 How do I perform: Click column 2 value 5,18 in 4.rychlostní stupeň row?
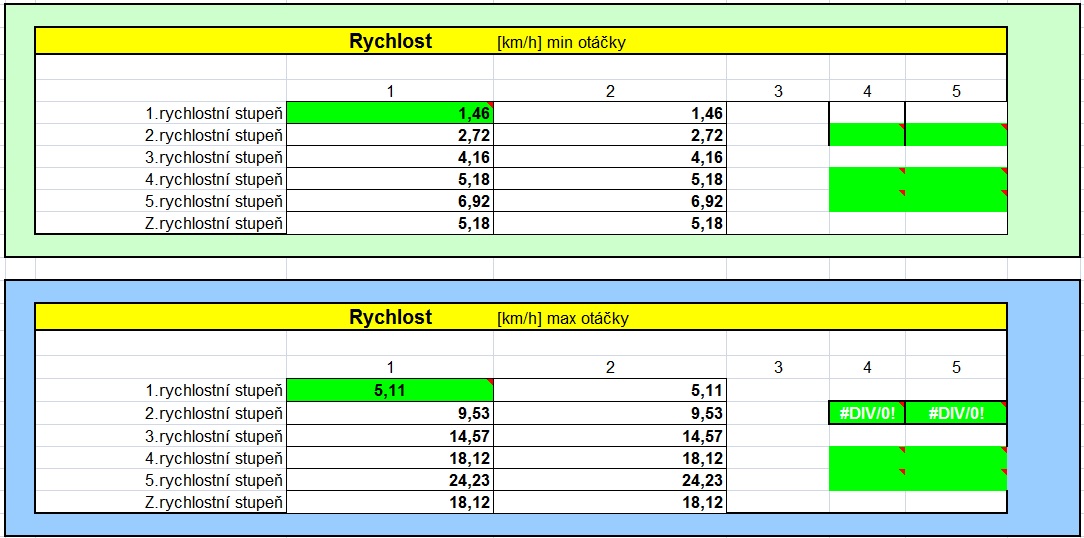pyautogui.click(x=610, y=179)
